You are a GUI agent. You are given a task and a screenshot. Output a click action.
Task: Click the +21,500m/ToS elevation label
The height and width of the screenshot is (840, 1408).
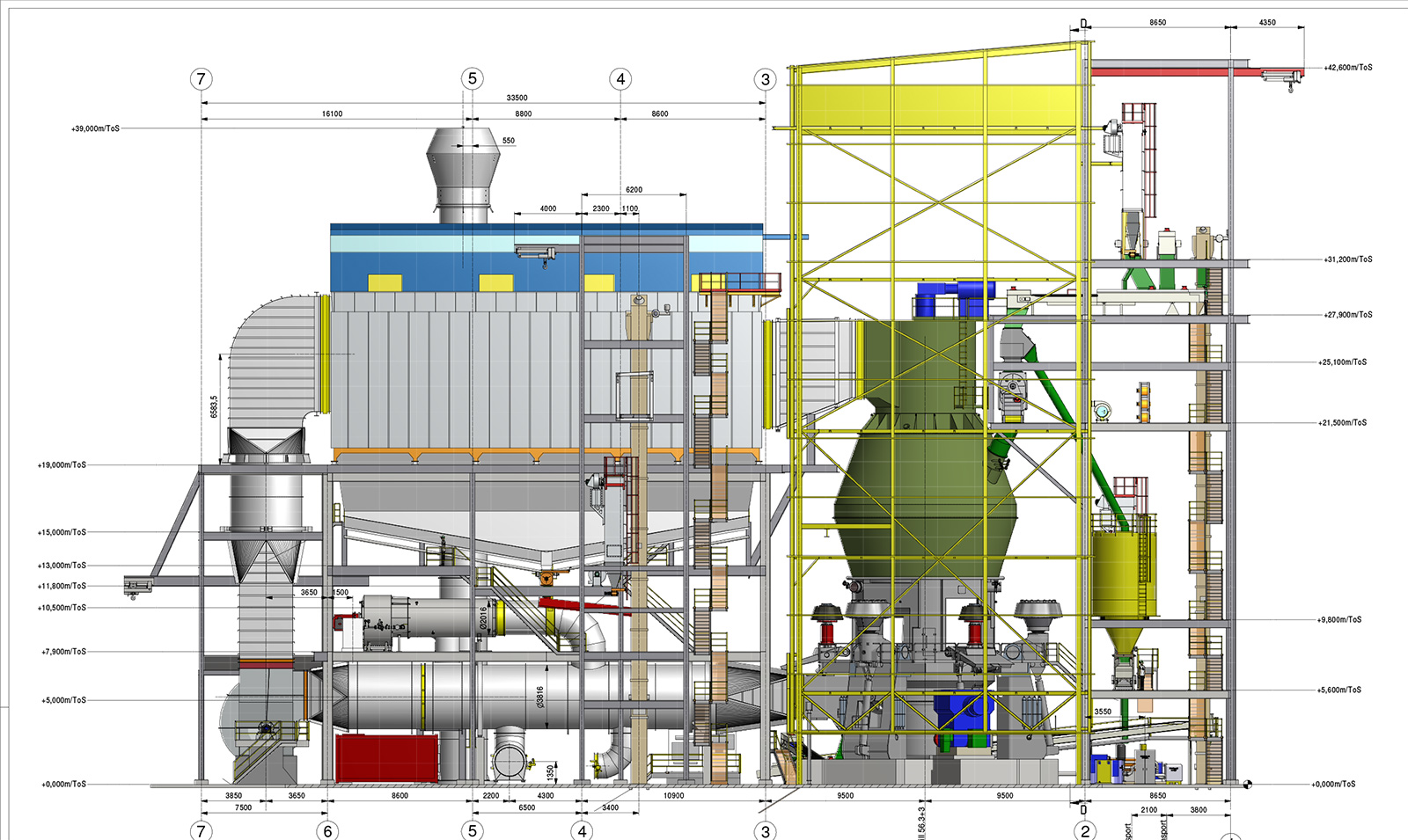(x=1342, y=422)
